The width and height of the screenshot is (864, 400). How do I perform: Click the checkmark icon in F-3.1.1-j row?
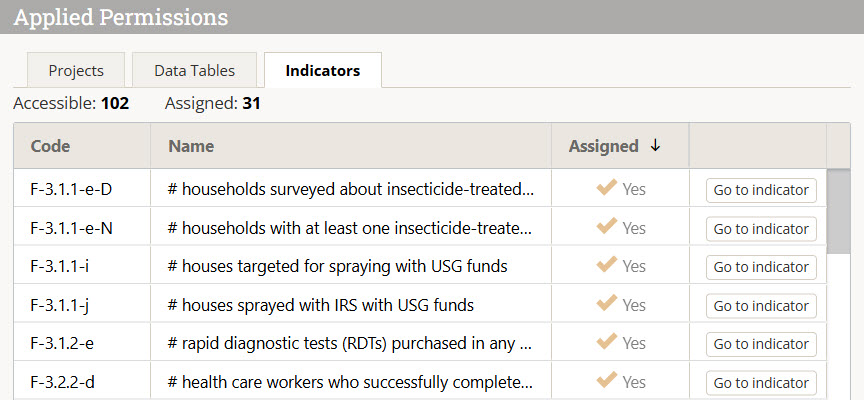pyautogui.click(x=606, y=304)
